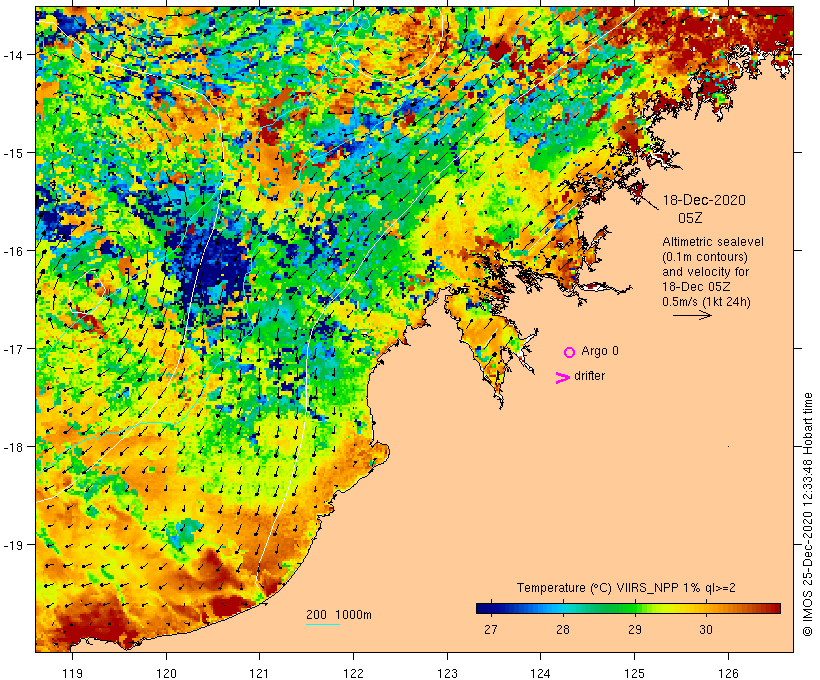Click the longitude axis label 126
Image resolution: width=820 pixels, height=680 pixels.
click(728, 673)
